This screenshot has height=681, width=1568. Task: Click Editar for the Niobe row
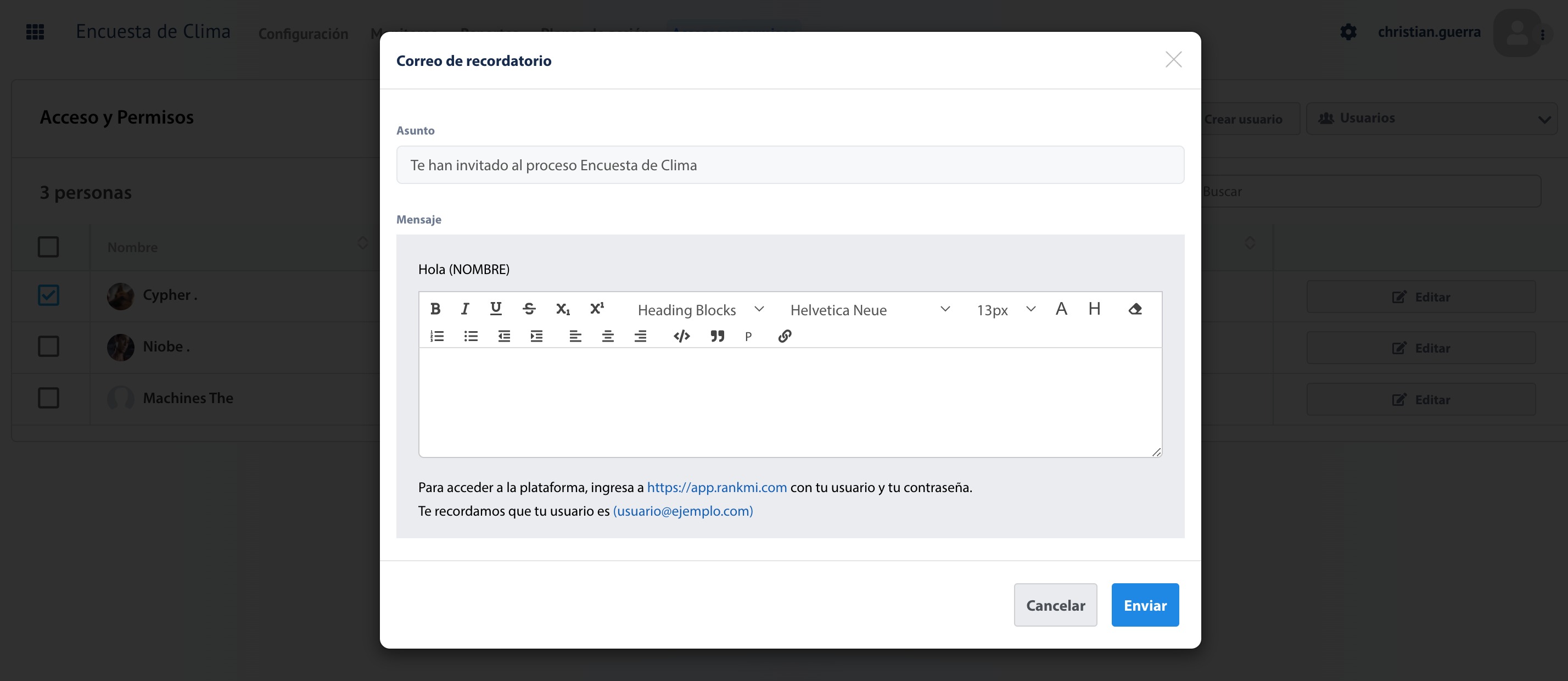click(1421, 348)
